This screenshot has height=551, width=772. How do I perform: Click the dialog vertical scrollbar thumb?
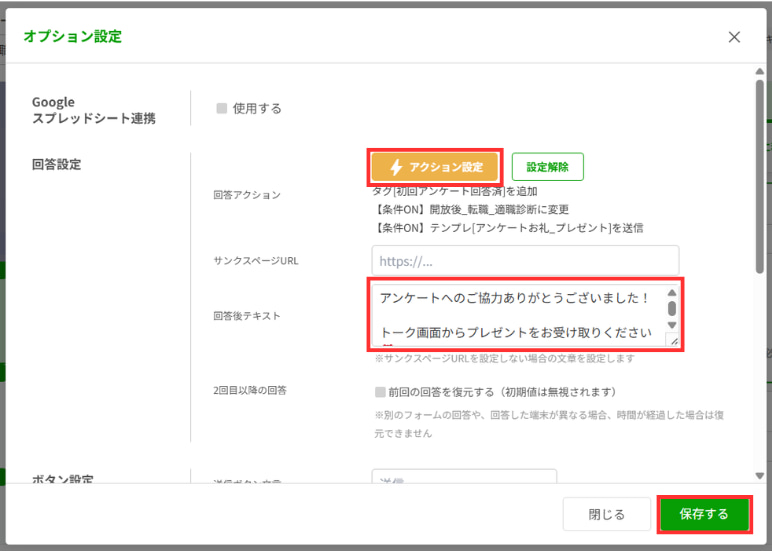[x=760, y=176]
